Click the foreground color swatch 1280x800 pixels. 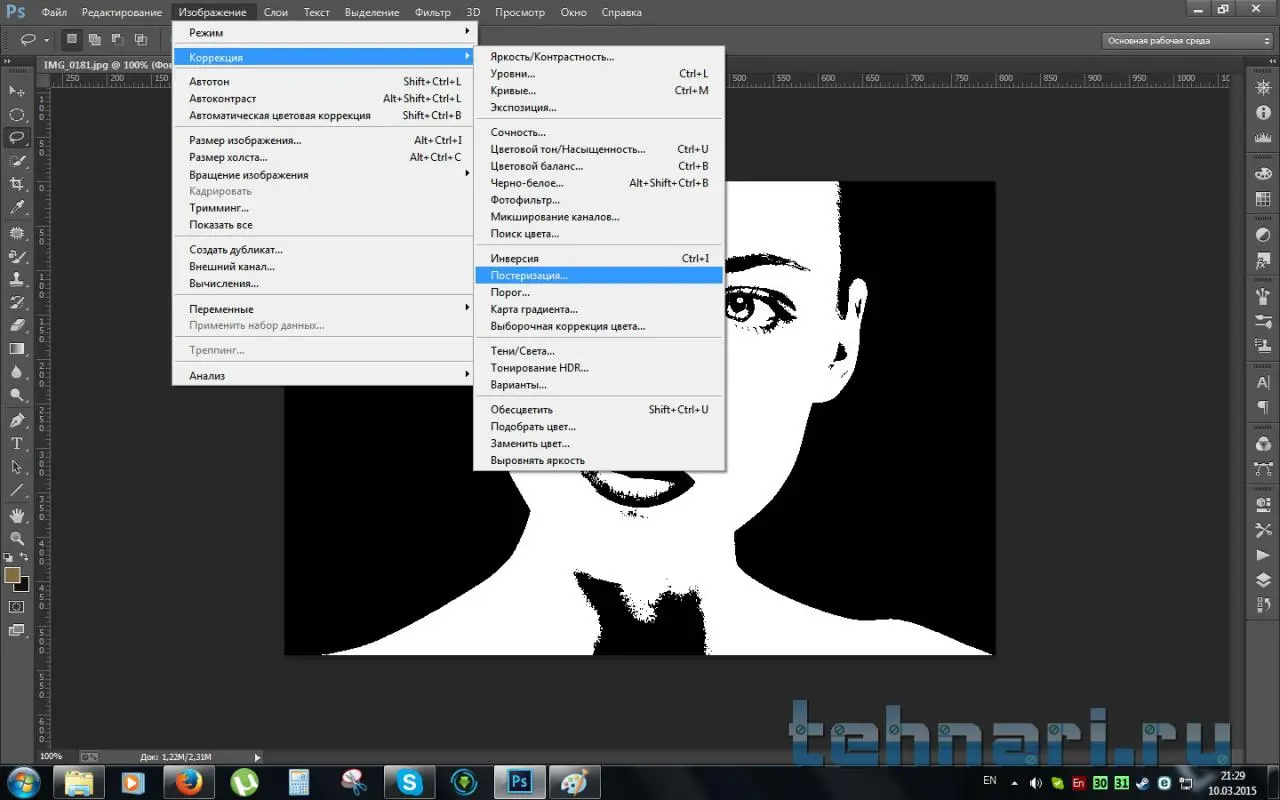pos(13,575)
